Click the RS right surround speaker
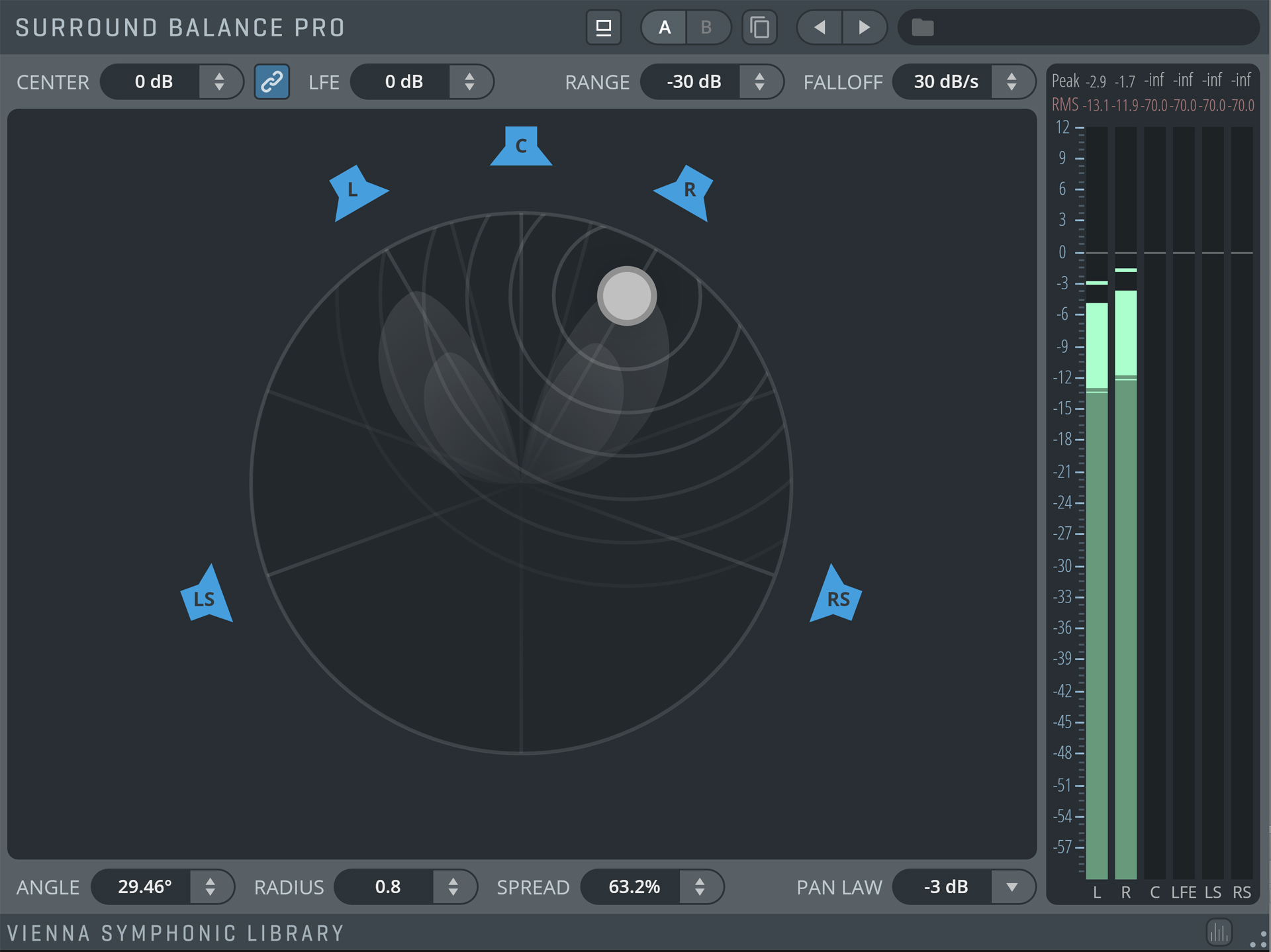Image resolution: width=1271 pixels, height=952 pixels. point(837,598)
